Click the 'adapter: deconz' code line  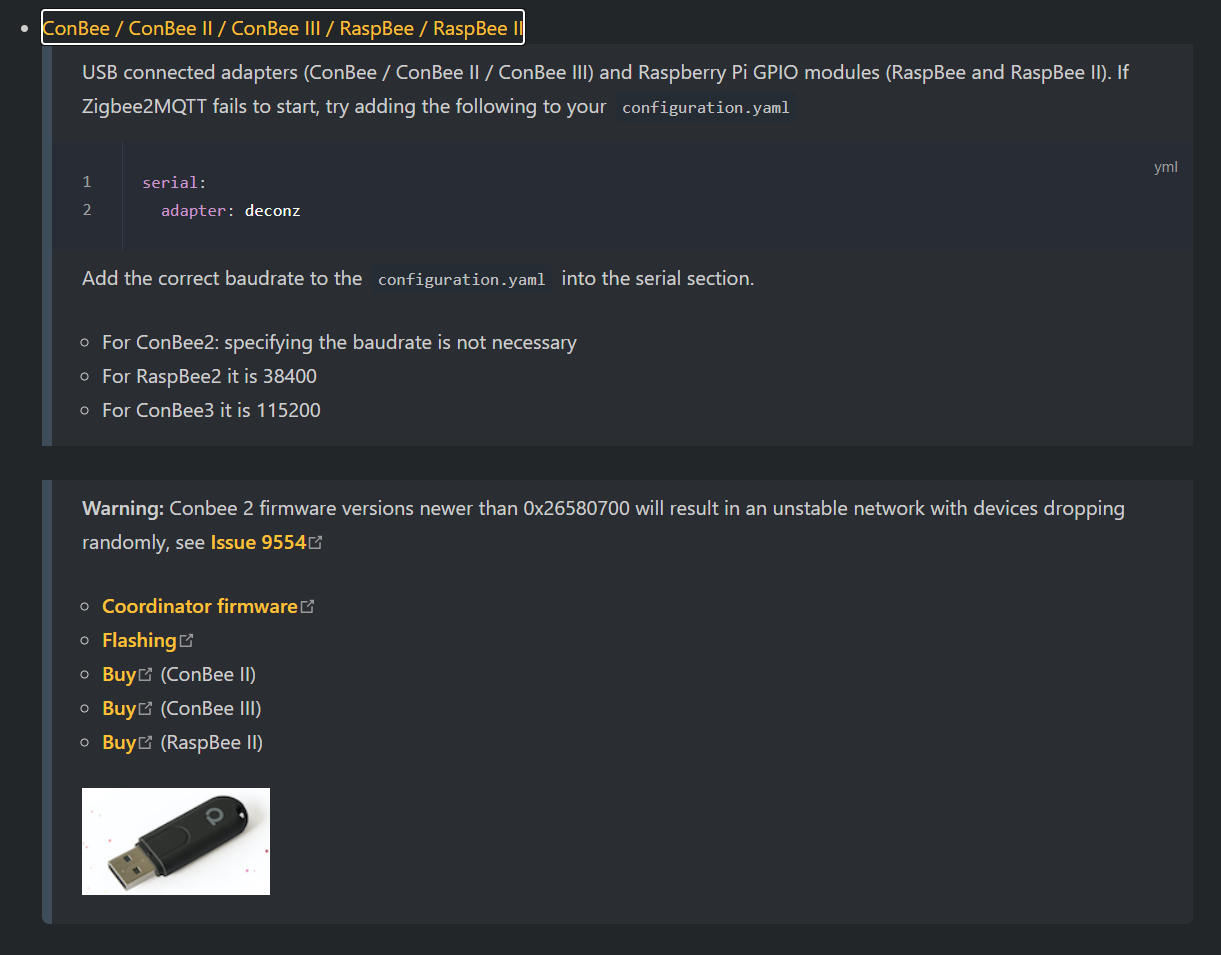(x=231, y=211)
